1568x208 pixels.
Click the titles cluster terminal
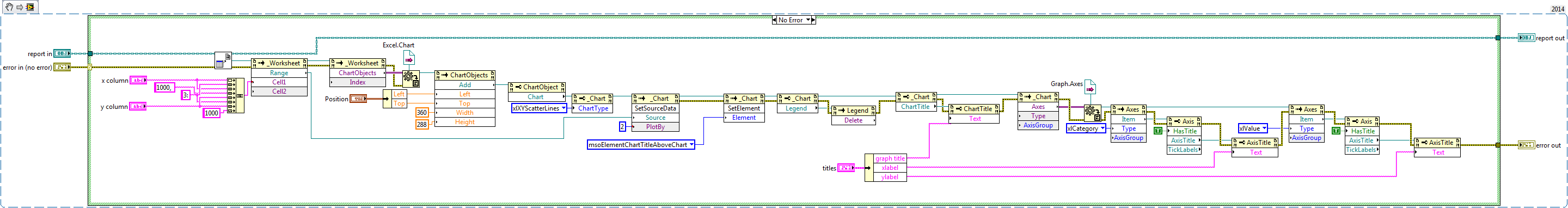click(846, 168)
